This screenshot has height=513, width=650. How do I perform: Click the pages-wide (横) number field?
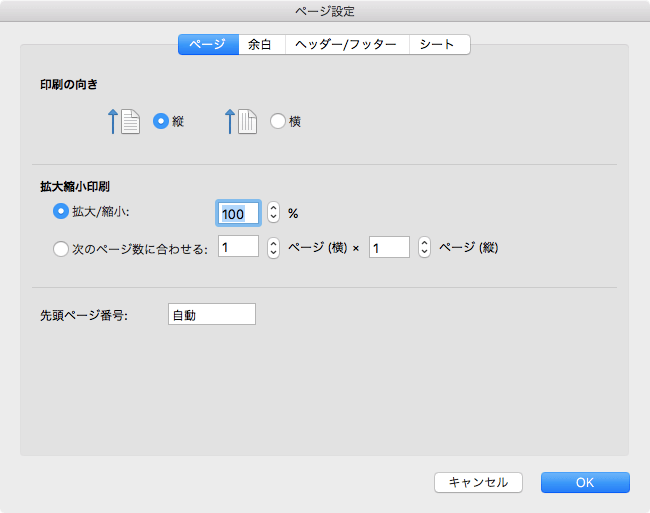tap(238, 247)
